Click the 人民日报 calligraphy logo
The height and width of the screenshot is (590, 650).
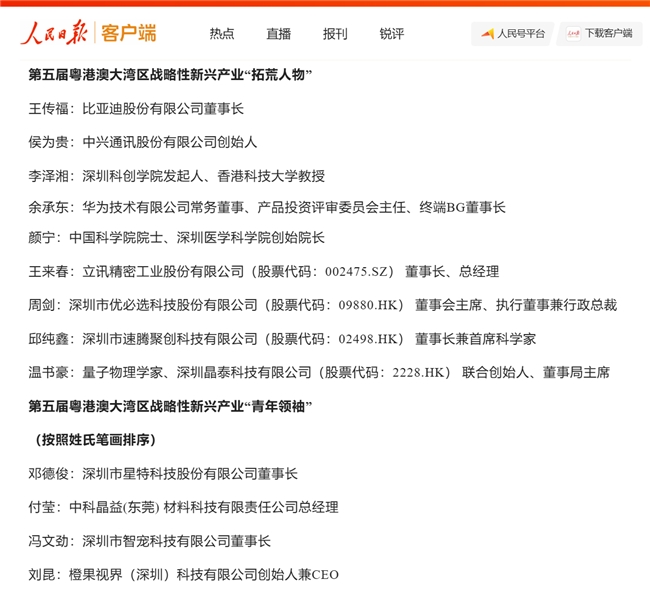coord(56,33)
